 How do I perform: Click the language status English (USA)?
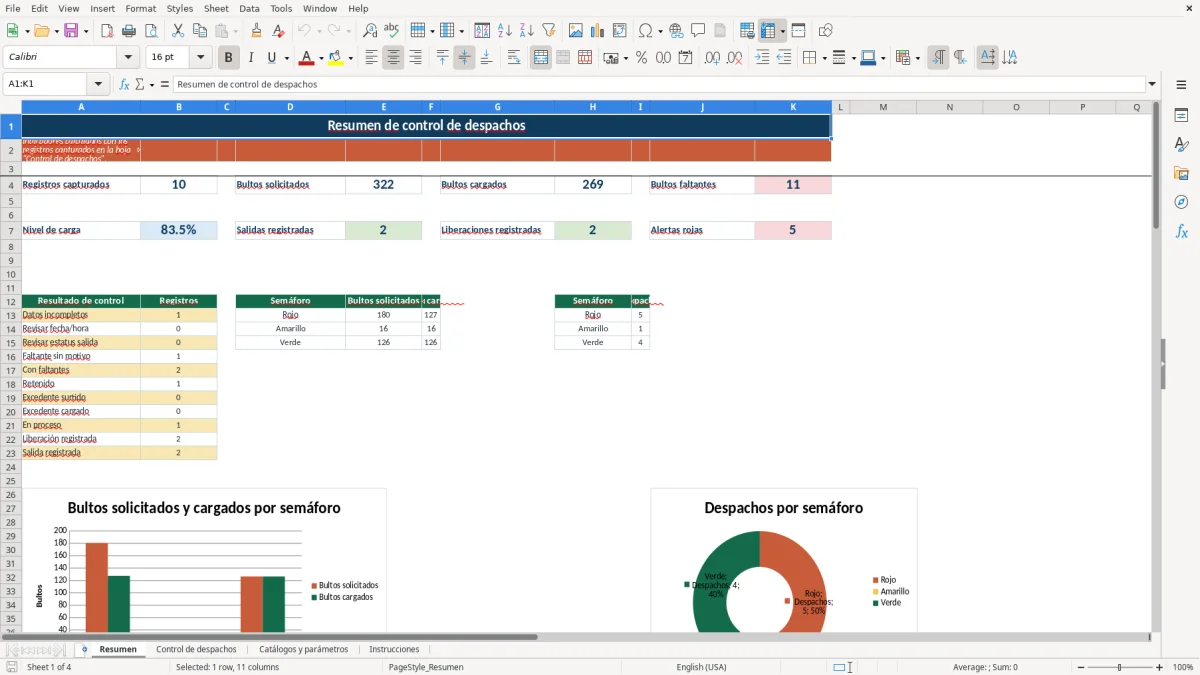[701, 667]
